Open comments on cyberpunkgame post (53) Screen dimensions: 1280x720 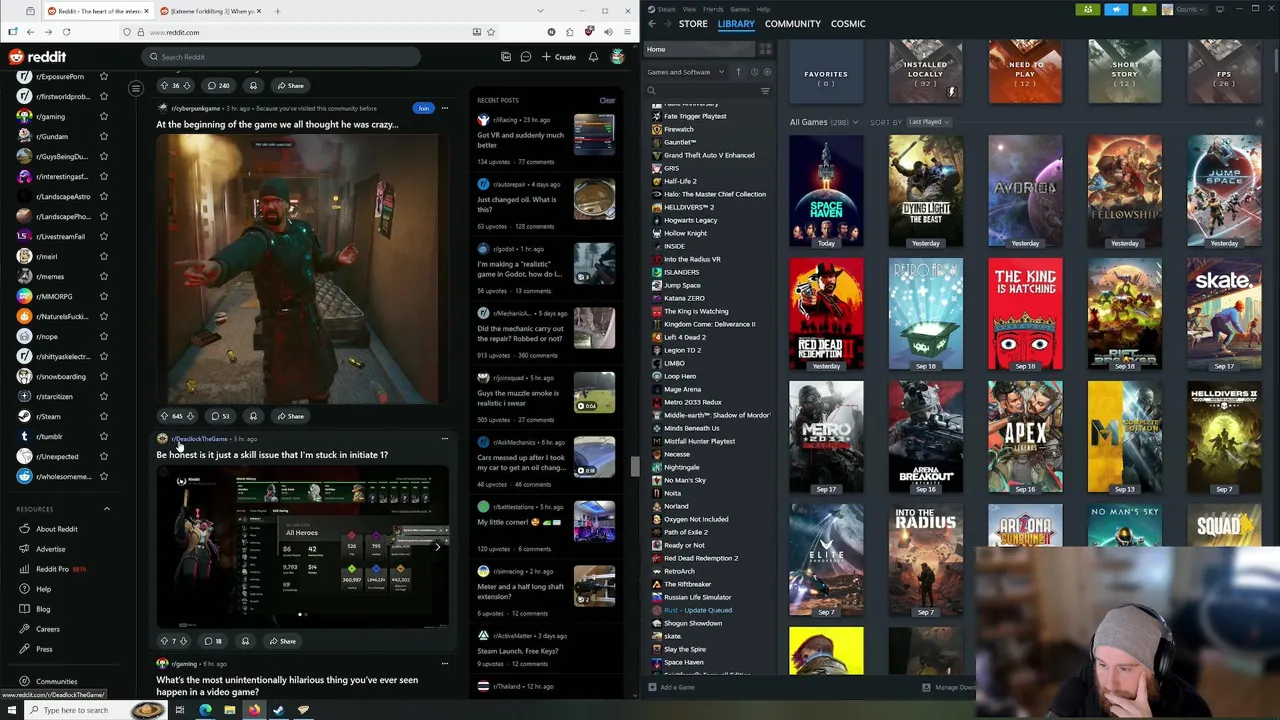[x=219, y=416]
